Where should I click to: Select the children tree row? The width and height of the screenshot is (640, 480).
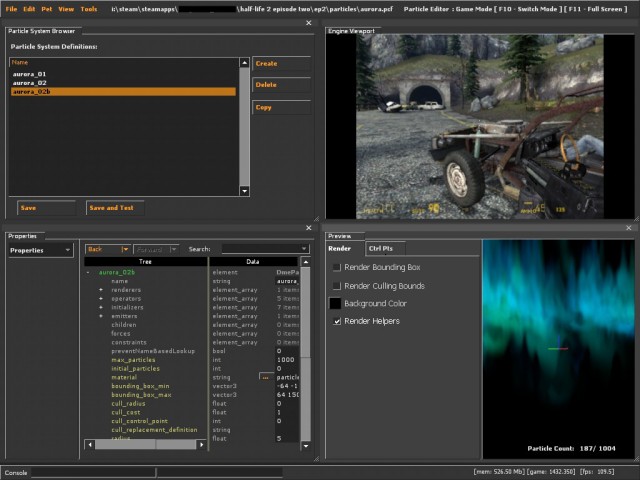coord(124,325)
